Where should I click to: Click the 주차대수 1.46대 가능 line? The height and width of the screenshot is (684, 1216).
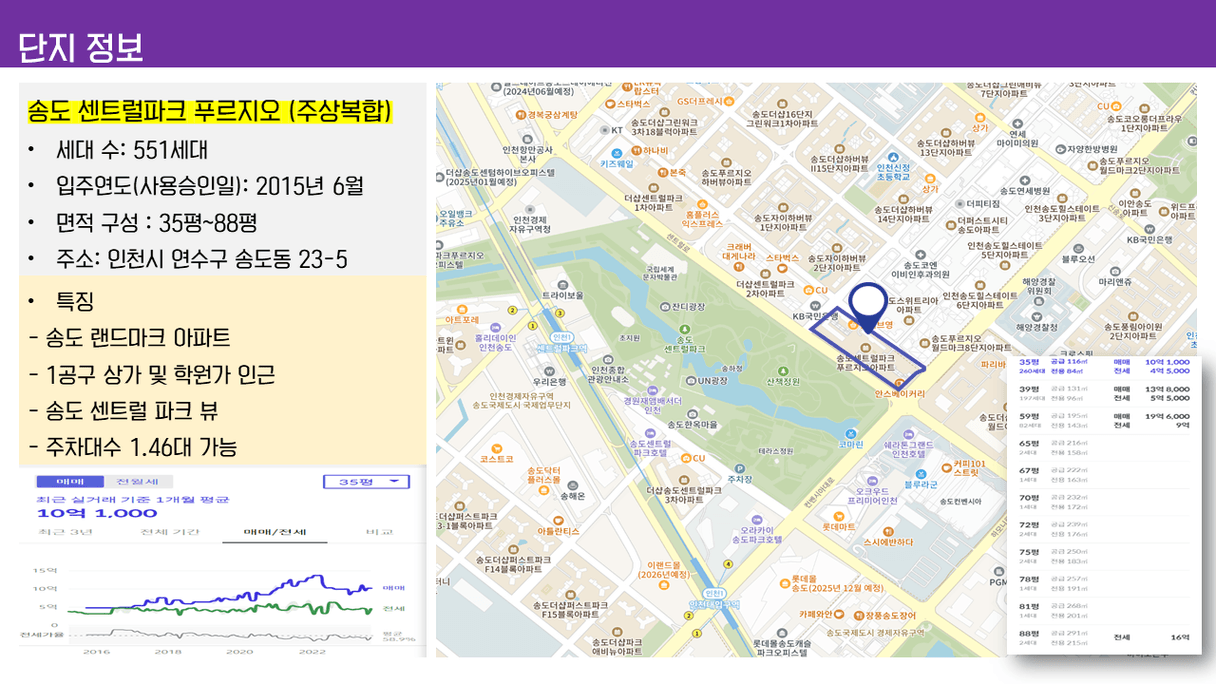pos(134,446)
